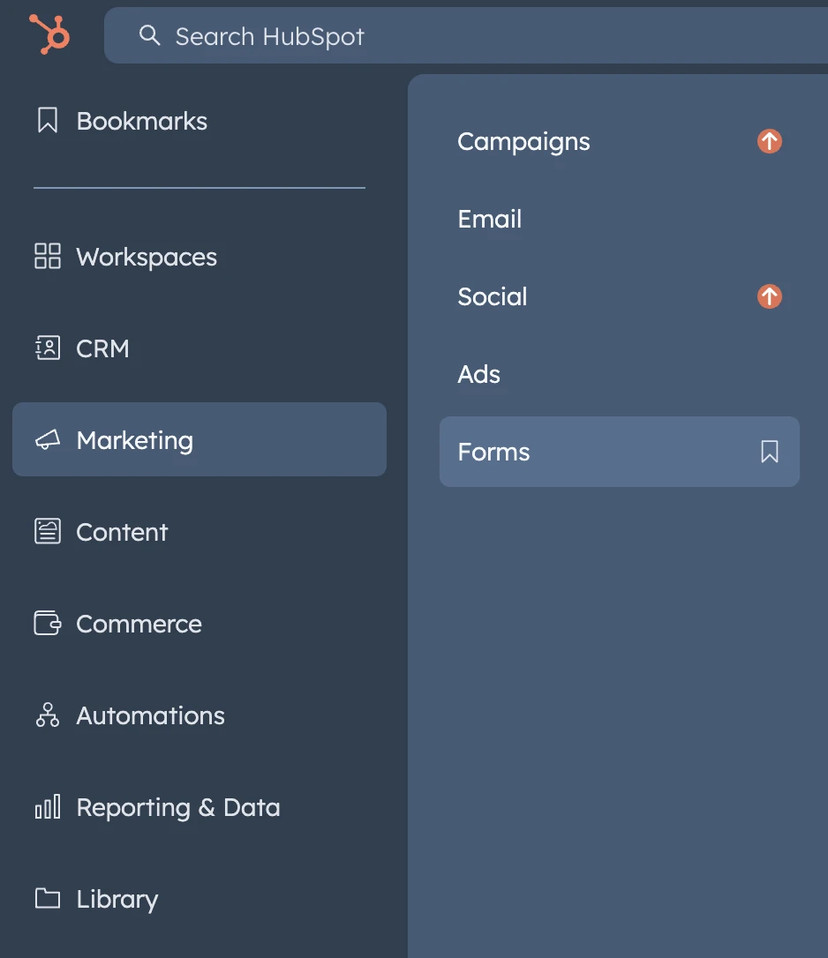
Task: Click the Reporting & Data bar chart icon
Action: point(46,804)
